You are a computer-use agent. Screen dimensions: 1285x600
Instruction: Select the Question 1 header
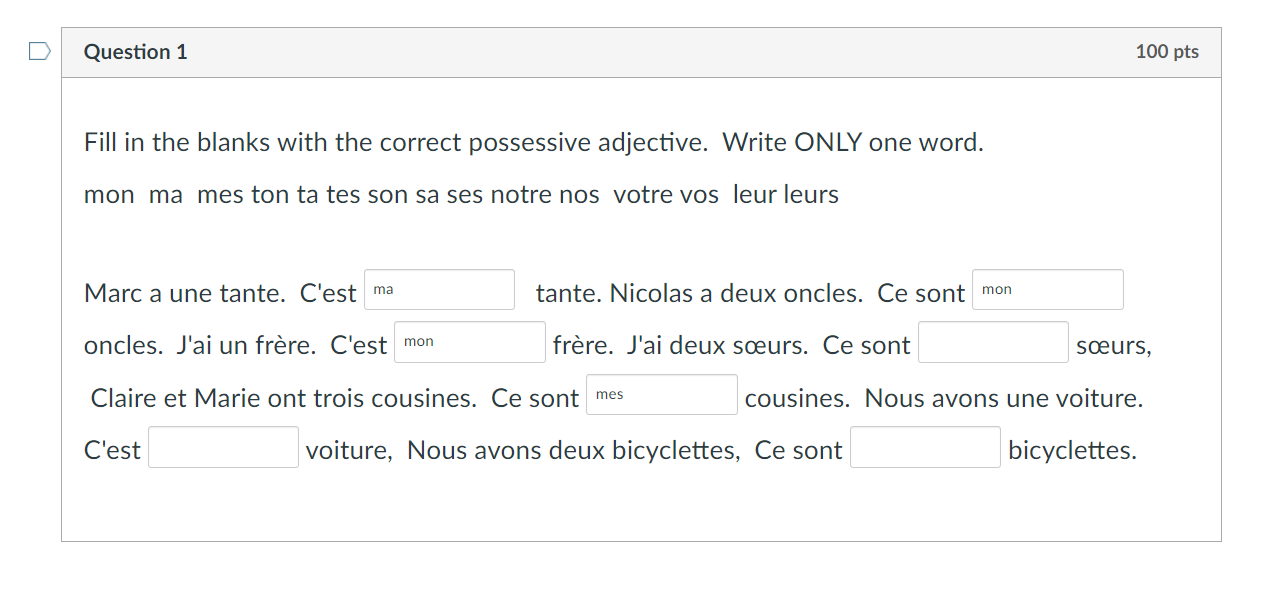[135, 51]
